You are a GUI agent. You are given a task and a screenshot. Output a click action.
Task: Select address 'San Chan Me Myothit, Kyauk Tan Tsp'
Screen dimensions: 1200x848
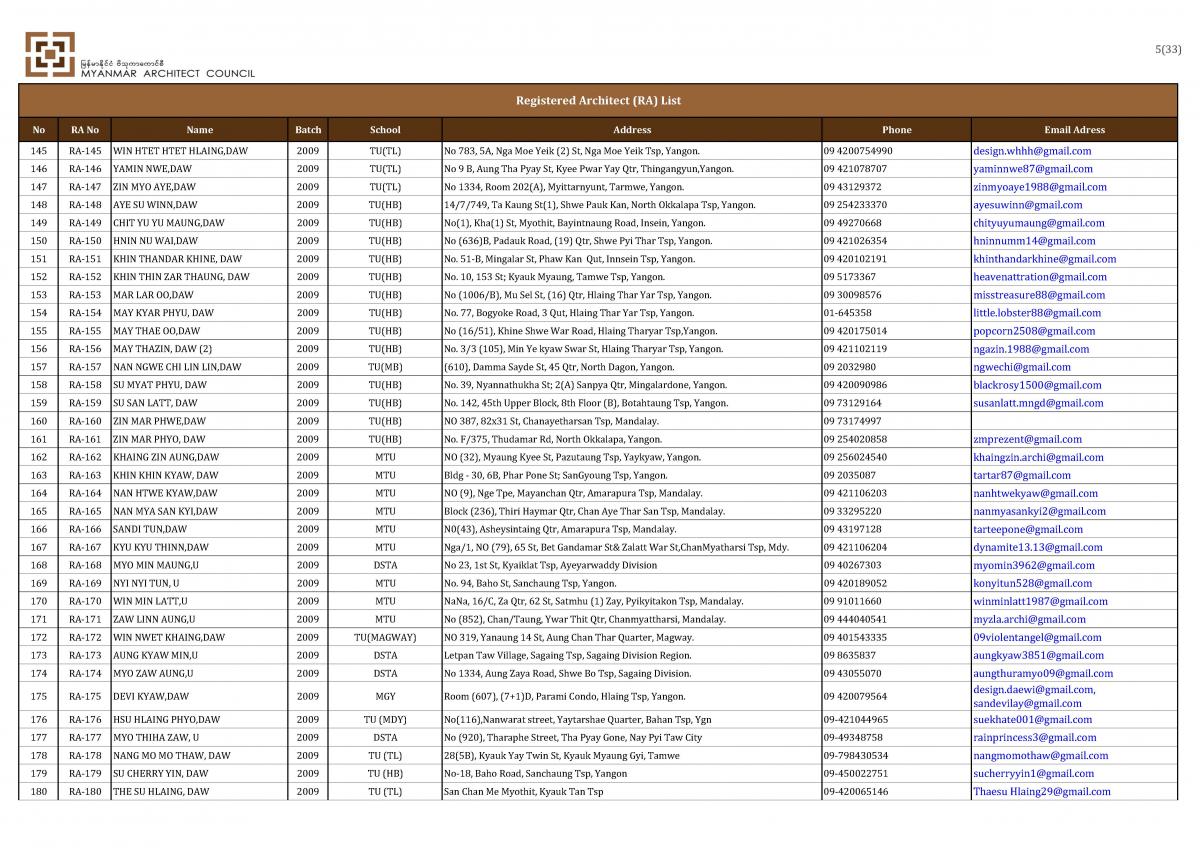click(524, 791)
